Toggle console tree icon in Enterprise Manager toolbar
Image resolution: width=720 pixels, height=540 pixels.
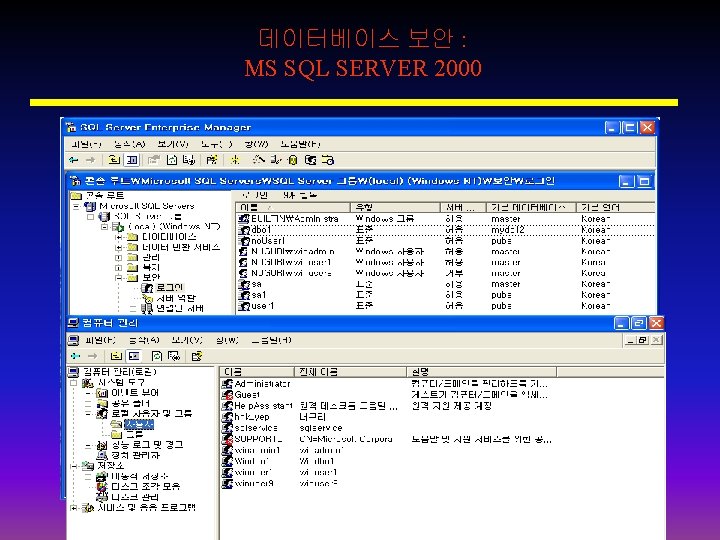point(132,160)
